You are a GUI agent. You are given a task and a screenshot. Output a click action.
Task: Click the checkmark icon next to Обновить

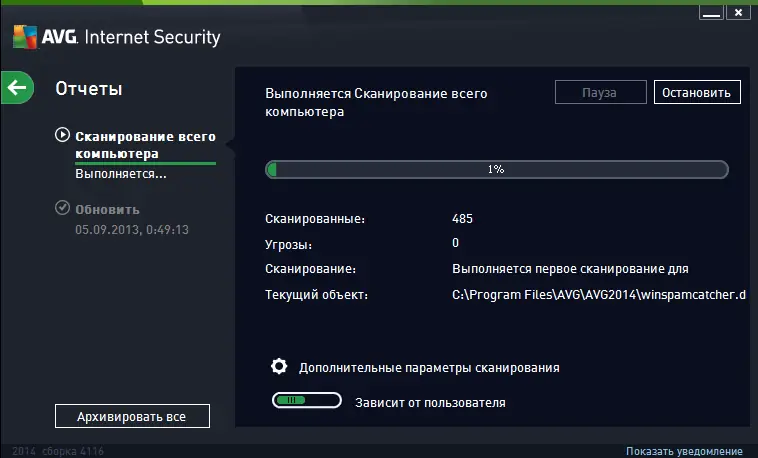[x=62, y=209]
